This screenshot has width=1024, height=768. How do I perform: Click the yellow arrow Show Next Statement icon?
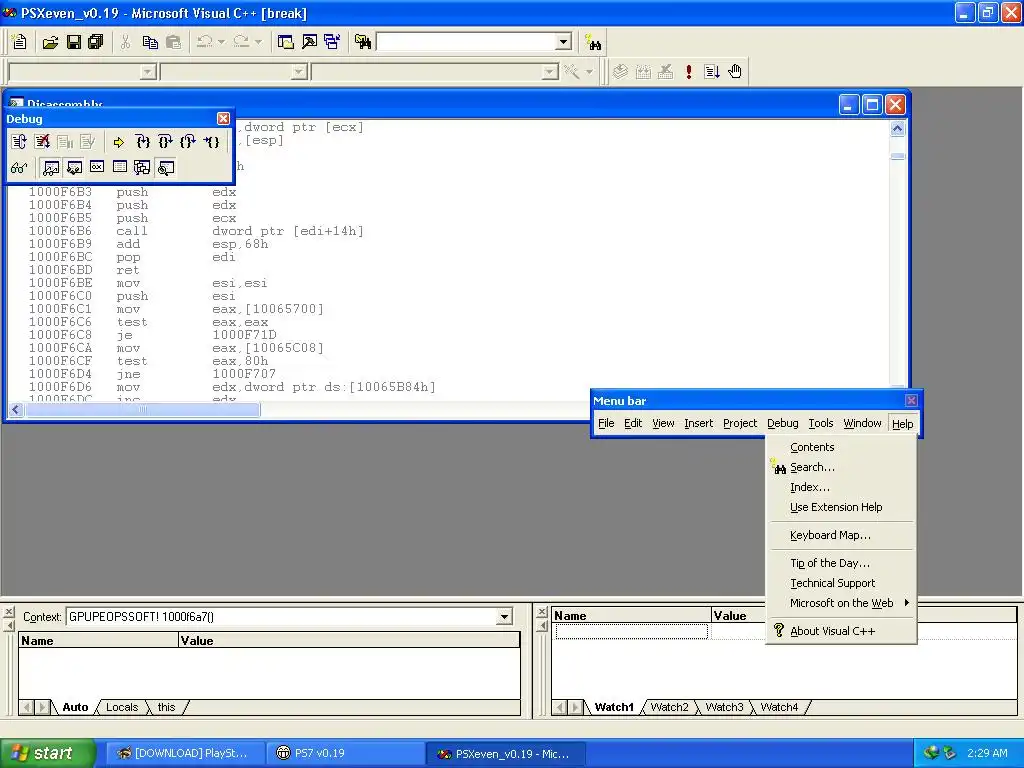point(119,142)
